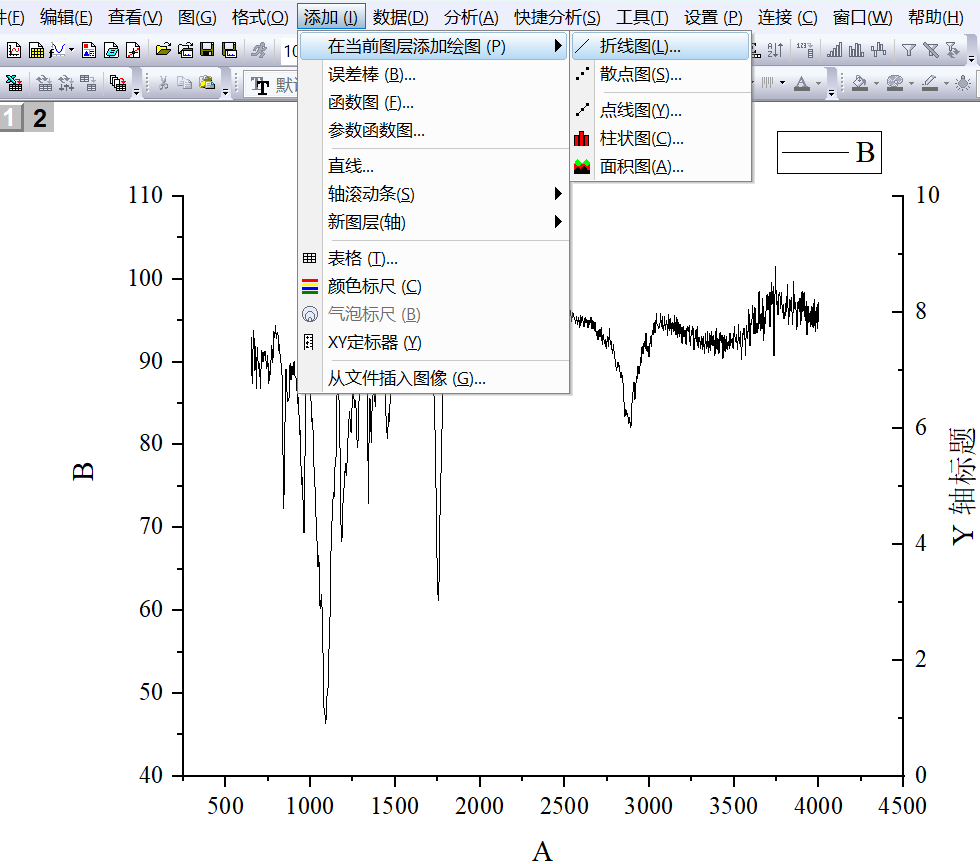Click the light bulb icon in toolbar
This screenshot has height=864, width=980.
(x=961, y=84)
